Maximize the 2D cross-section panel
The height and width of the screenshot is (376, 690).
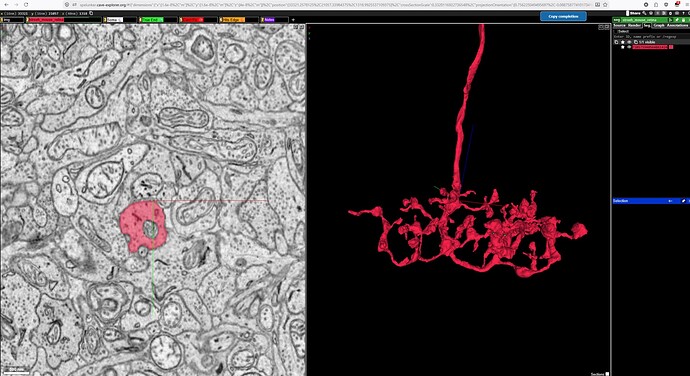pos(302,27)
